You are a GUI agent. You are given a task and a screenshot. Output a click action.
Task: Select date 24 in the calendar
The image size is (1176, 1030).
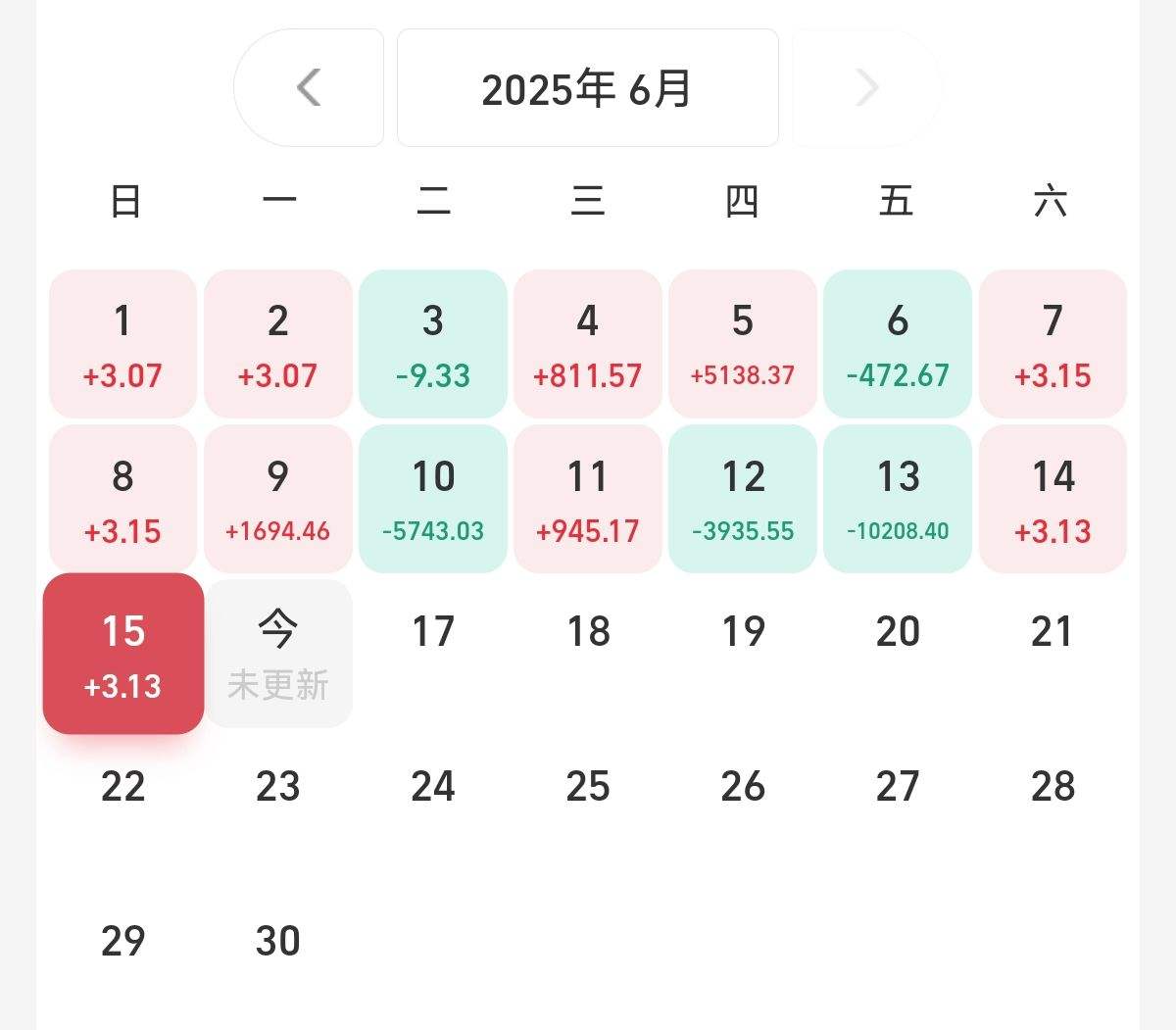[433, 787]
